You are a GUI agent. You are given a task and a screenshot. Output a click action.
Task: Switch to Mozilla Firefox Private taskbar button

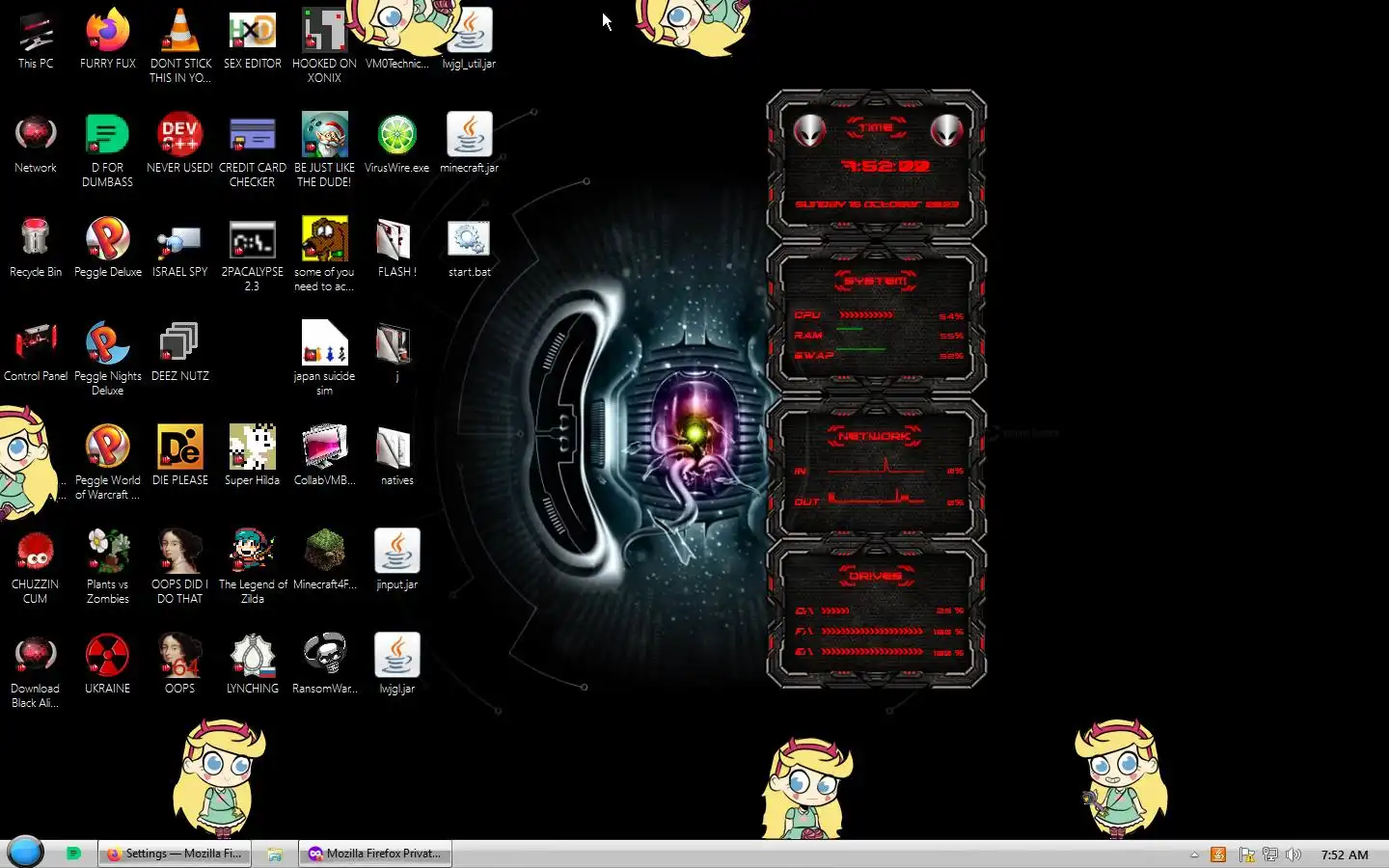375,854
